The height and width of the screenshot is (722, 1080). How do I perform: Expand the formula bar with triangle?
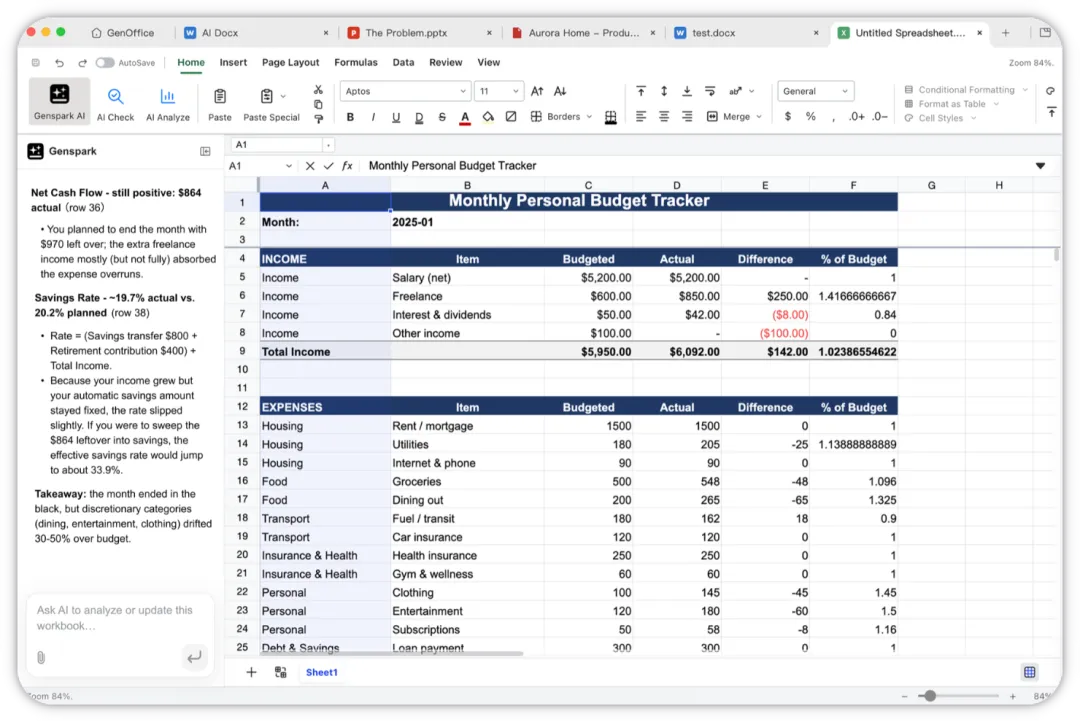tap(1040, 166)
